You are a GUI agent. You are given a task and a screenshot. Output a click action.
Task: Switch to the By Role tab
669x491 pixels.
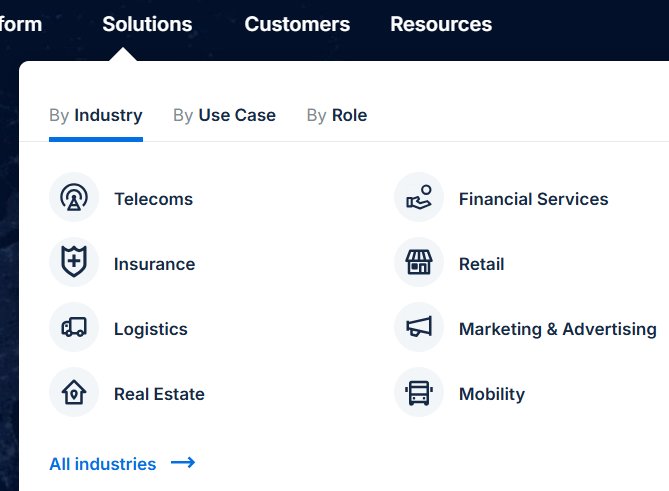(x=337, y=115)
